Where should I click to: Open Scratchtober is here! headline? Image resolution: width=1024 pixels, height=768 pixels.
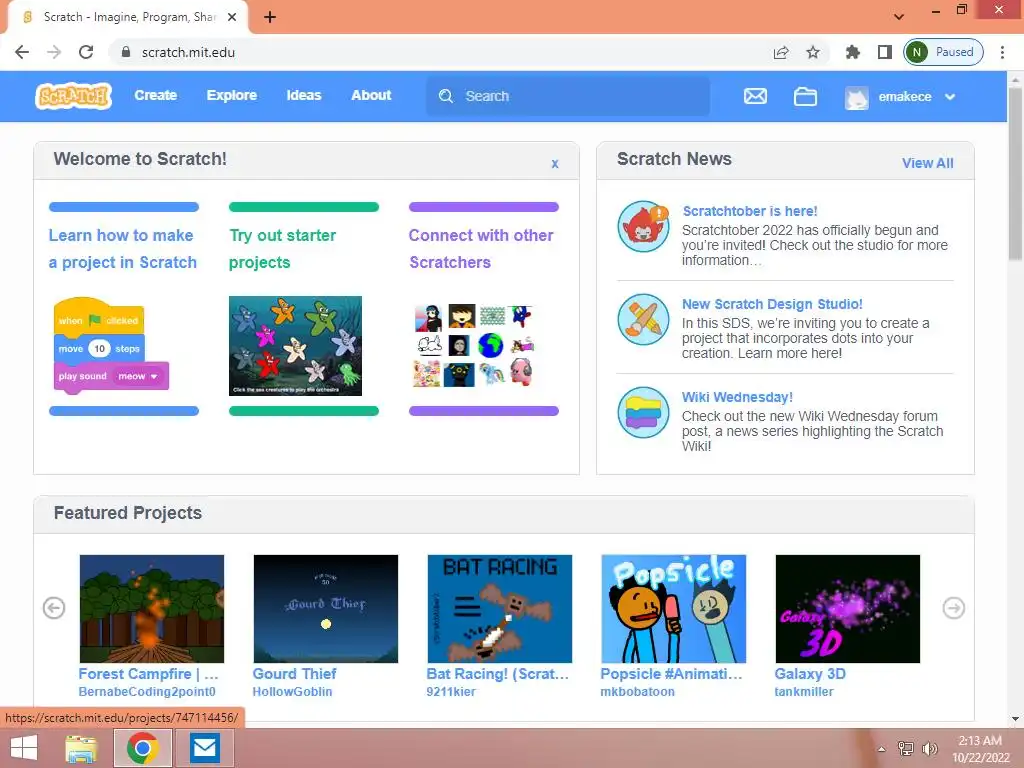coord(750,211)
